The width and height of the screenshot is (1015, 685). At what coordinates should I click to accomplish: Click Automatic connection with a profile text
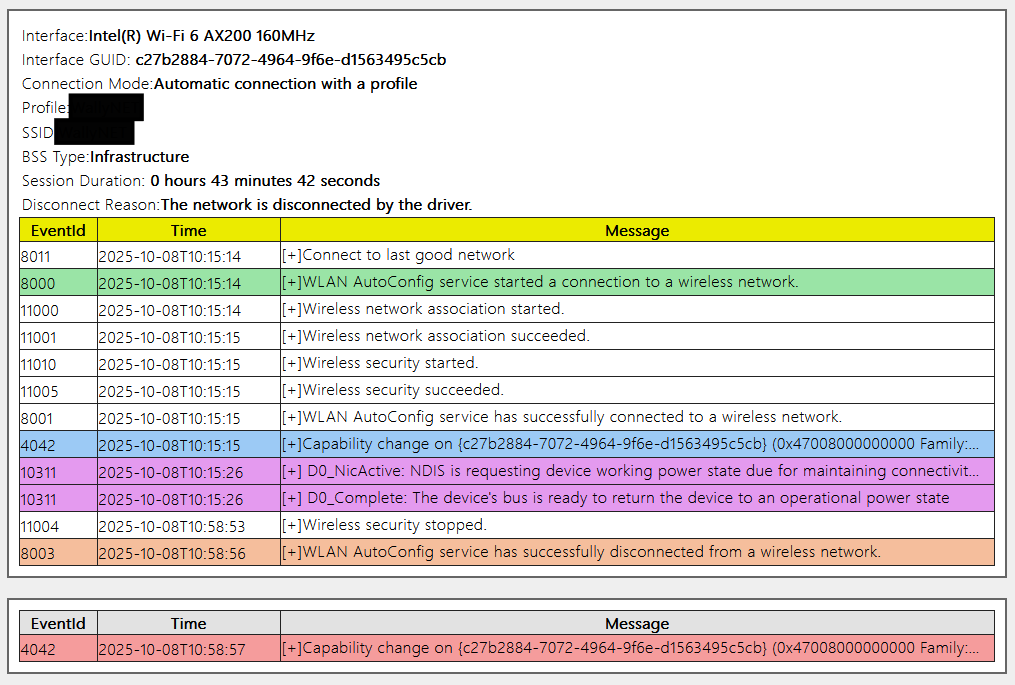(x=285, y=84)
